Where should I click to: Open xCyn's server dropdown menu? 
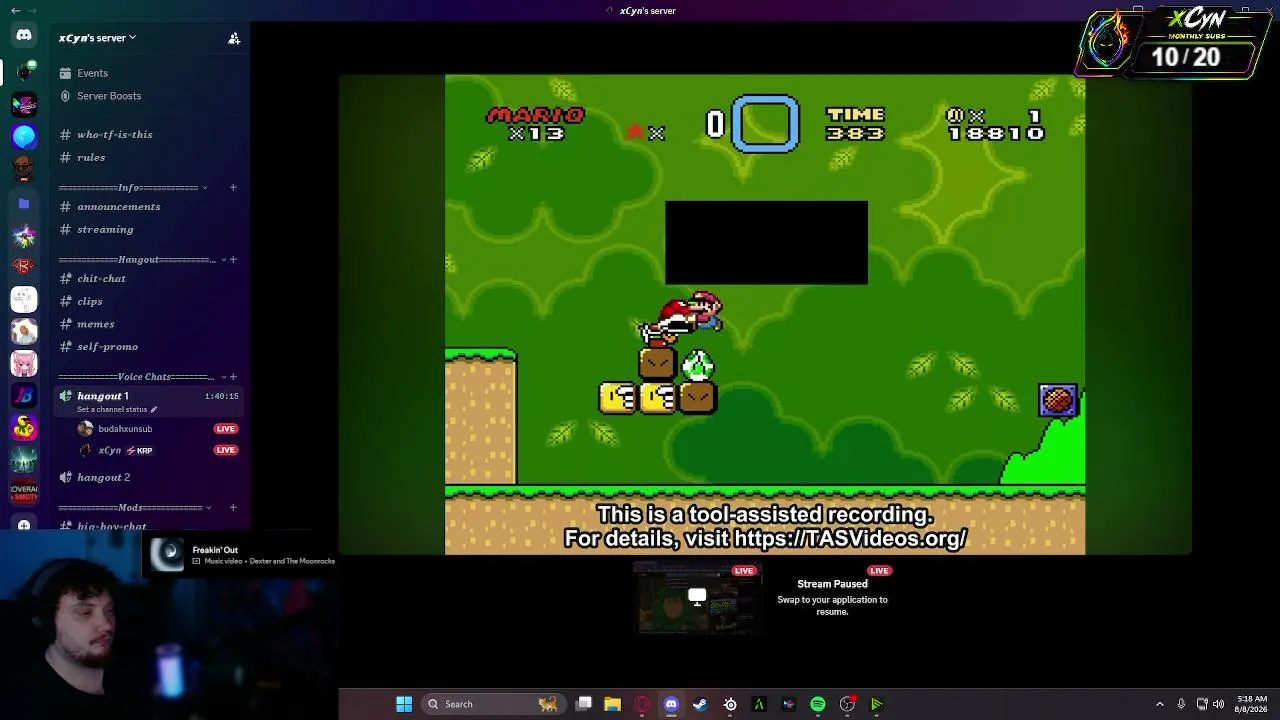click(x=97, y=38)
